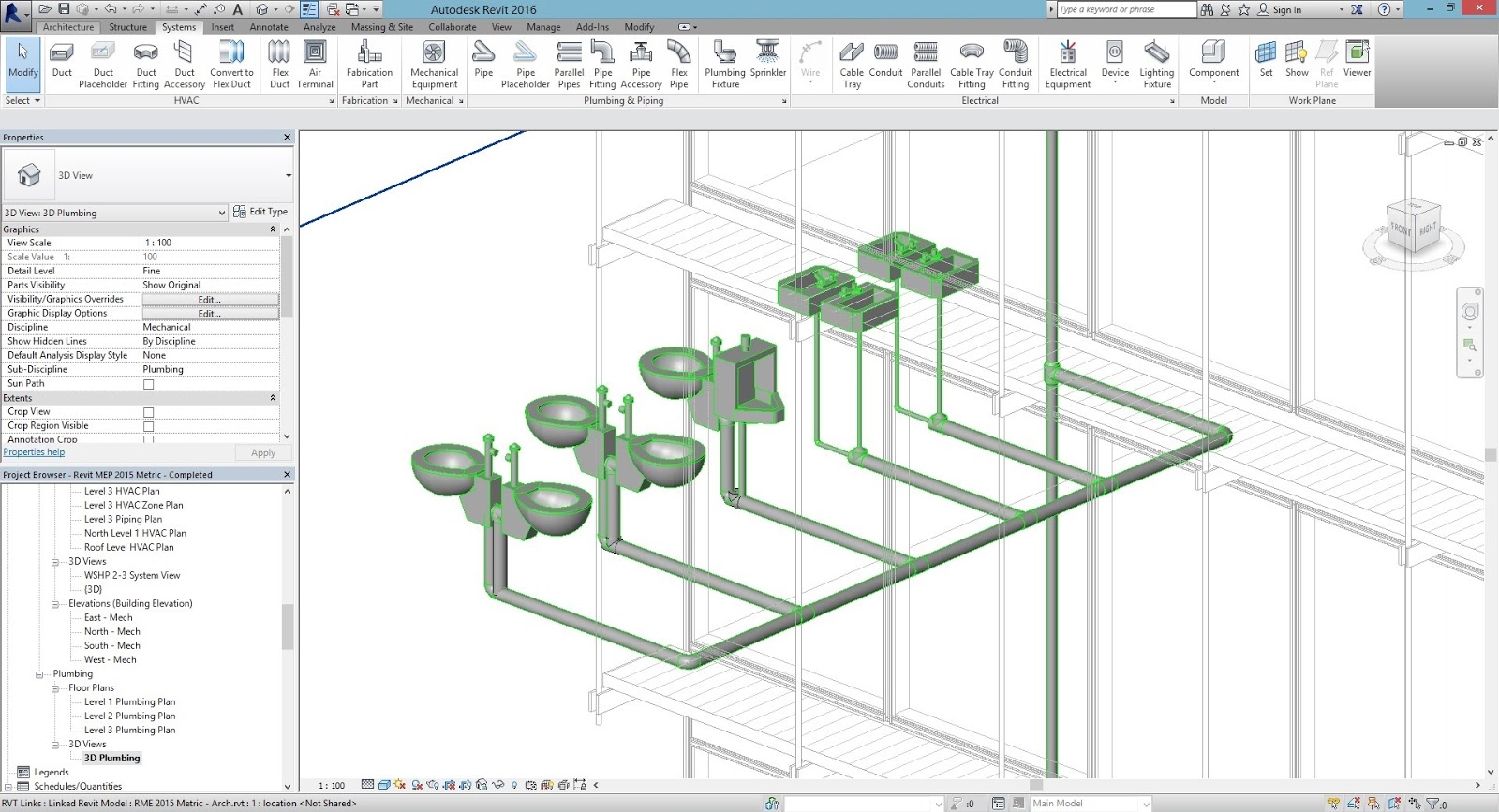Collapse Elevations (Building Elevation) node
Viewport: 1499px width, 812px height.
(55, 604)
